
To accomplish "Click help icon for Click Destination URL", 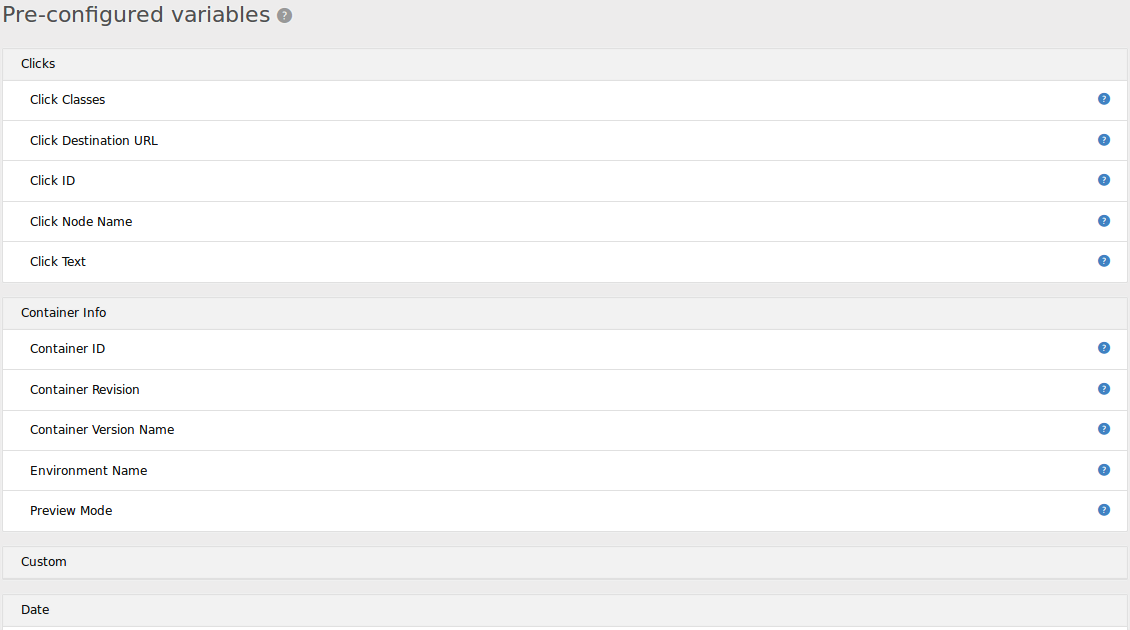I will click(x=1104, y=140).
